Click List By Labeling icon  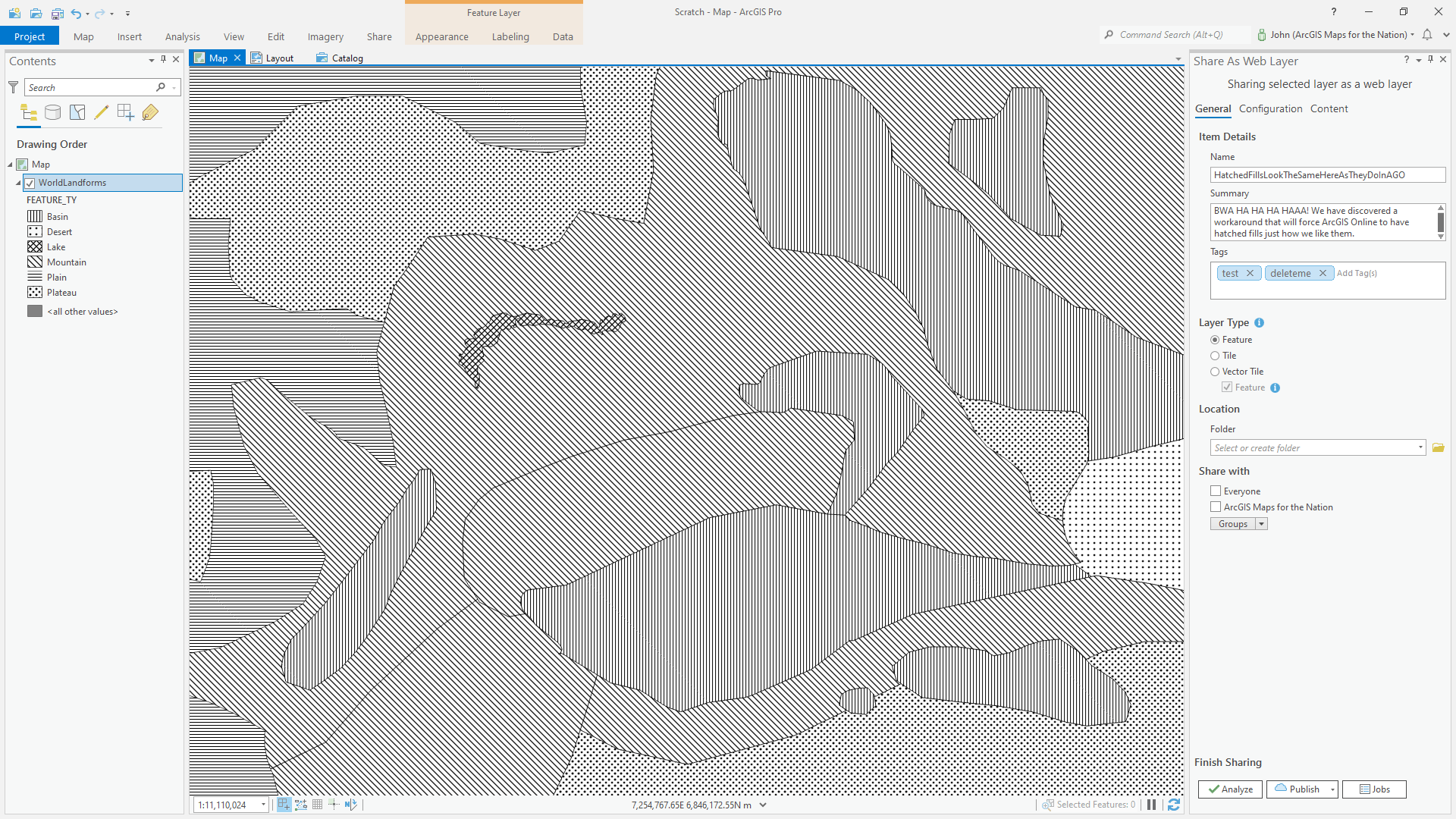pyautogui.click(x=150, y=113)
